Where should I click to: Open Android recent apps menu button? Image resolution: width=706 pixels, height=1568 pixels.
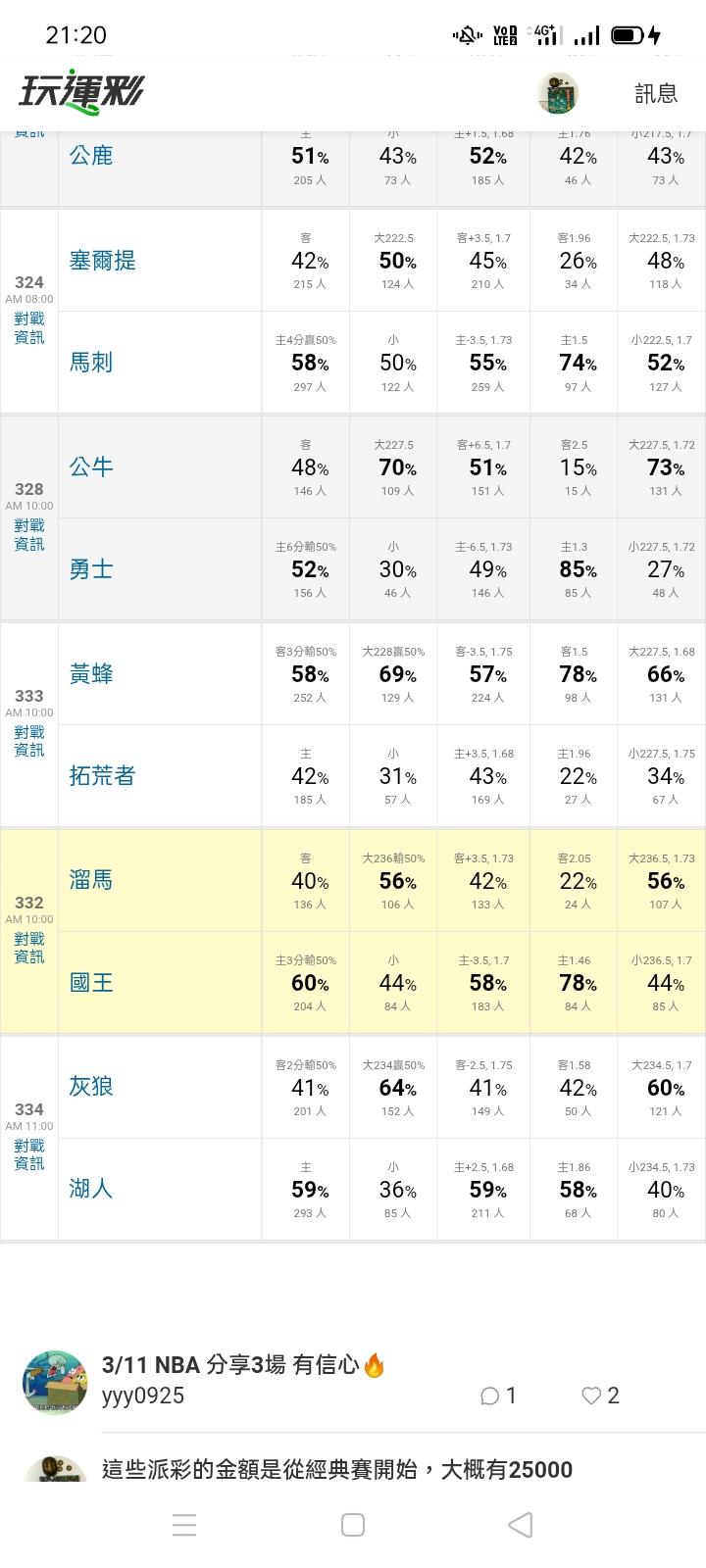tap(184, 1525)
